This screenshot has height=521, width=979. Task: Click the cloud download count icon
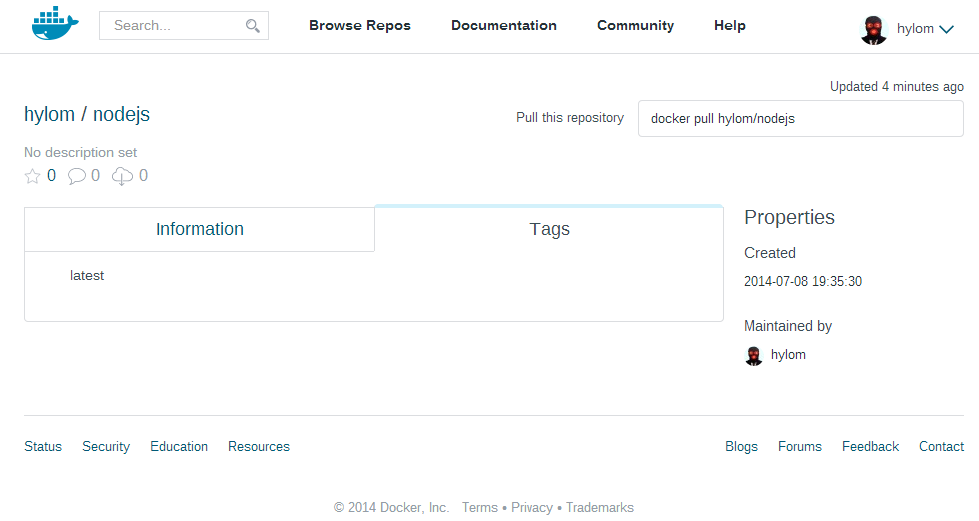click(x=122, y=176)
